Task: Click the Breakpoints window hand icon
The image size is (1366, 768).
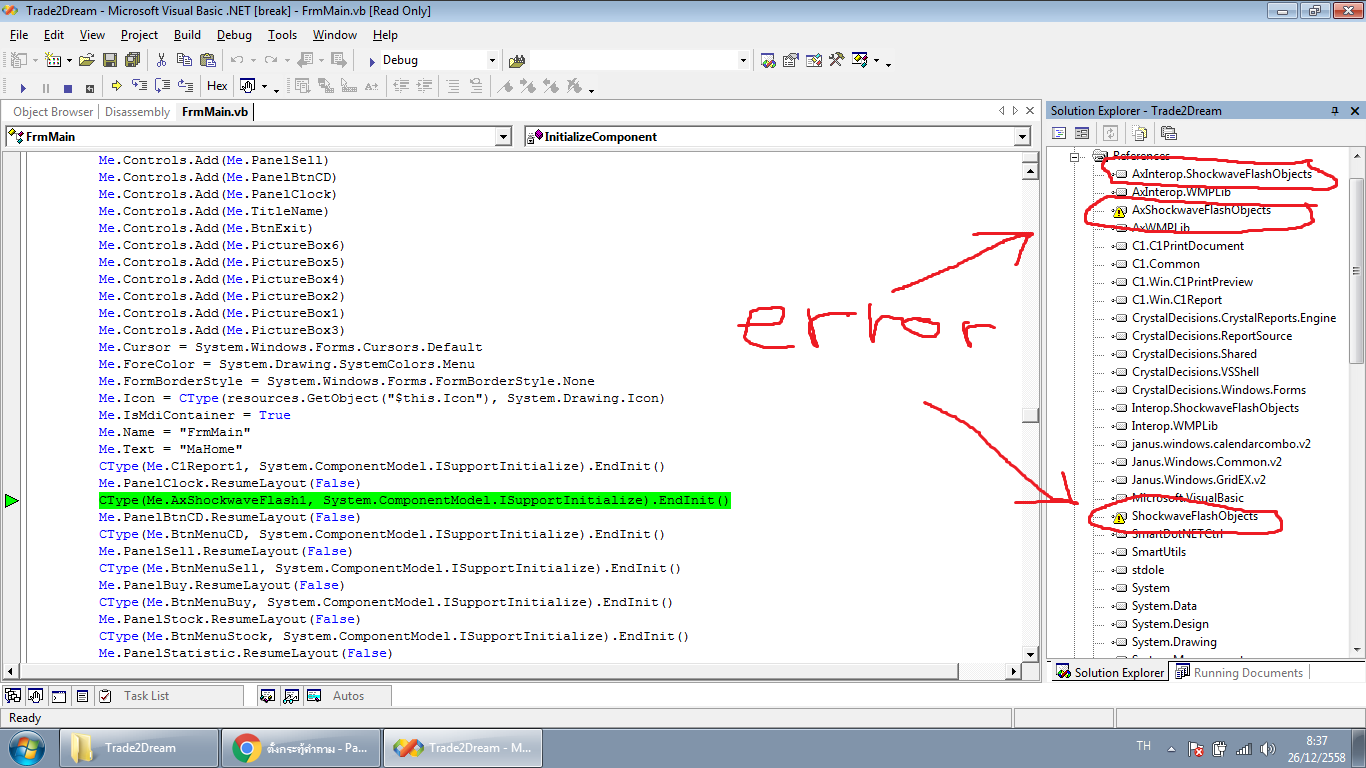Action: point(247,86)
